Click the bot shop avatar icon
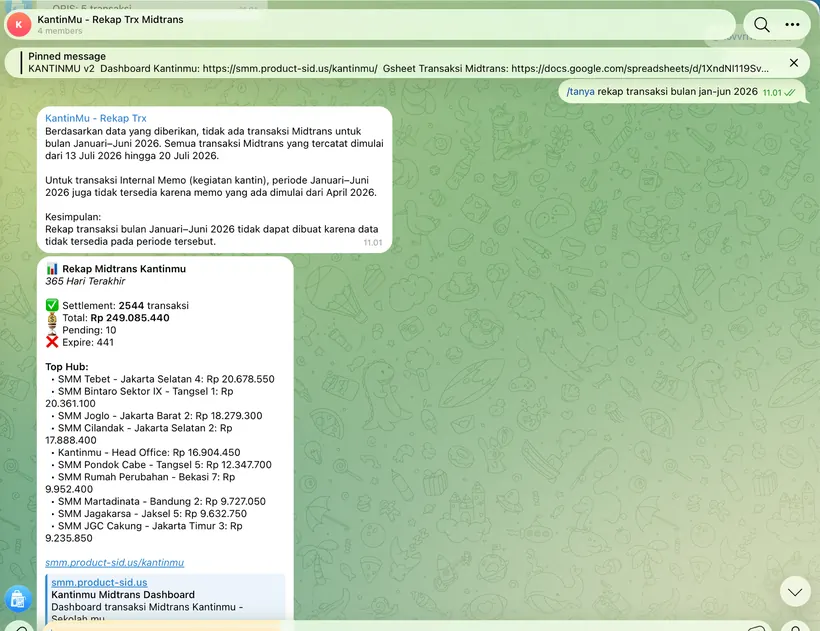Viewport: 820px width, 631px height. [x=18, y=599]
